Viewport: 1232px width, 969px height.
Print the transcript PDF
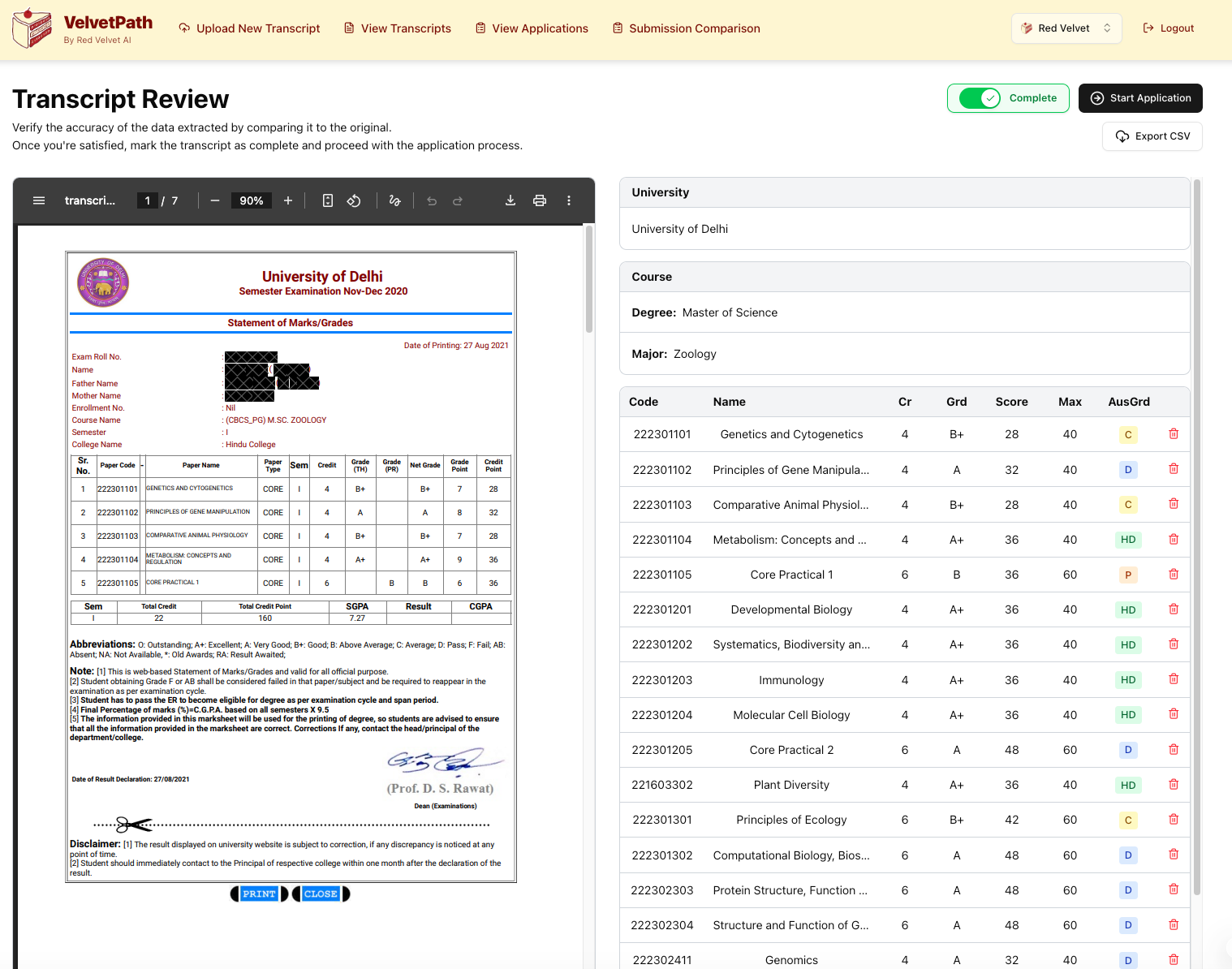[x=540, y=200]
